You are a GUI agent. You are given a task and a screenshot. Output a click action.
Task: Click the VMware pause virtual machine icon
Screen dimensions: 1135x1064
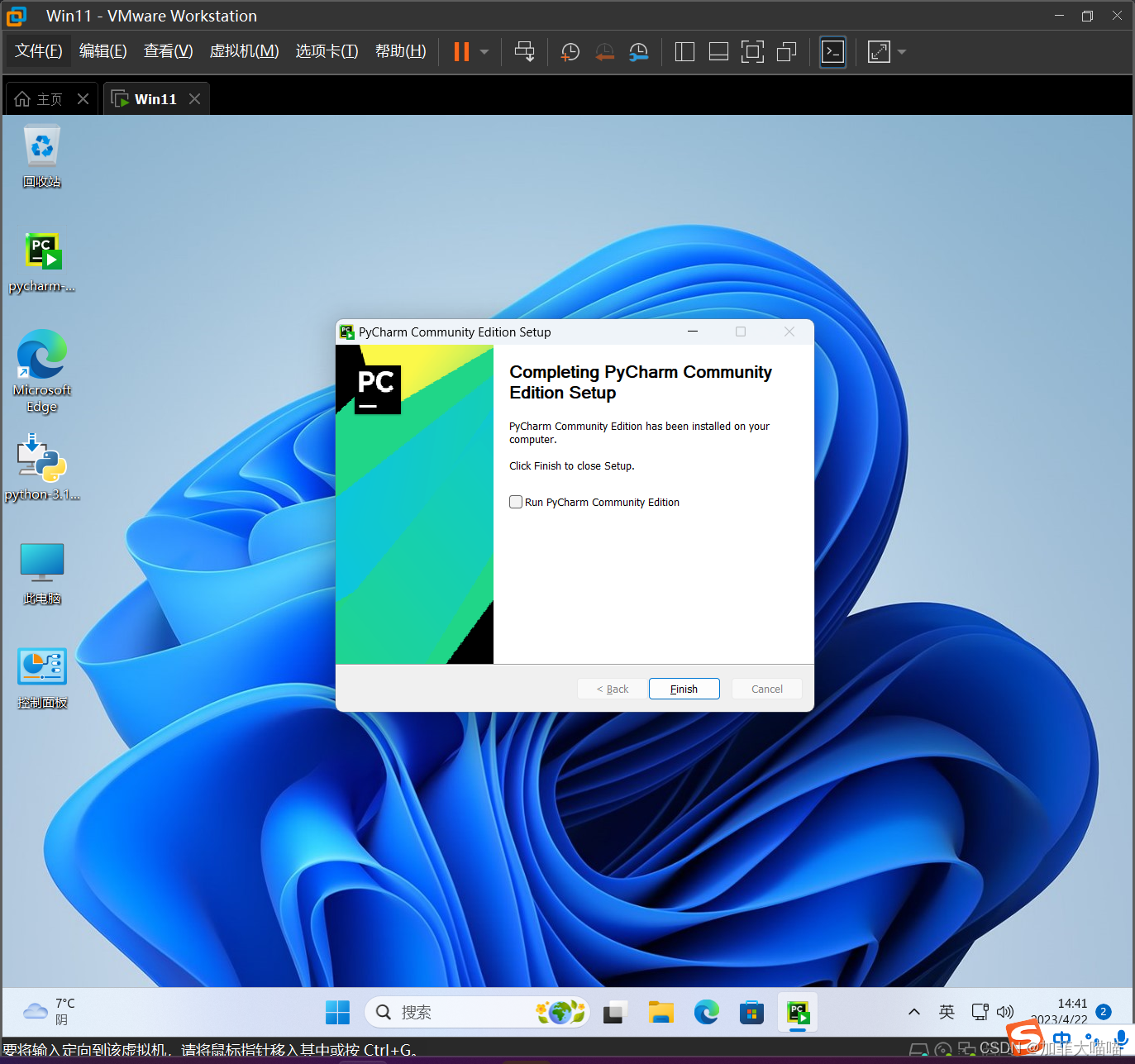(x=461, y=52)
